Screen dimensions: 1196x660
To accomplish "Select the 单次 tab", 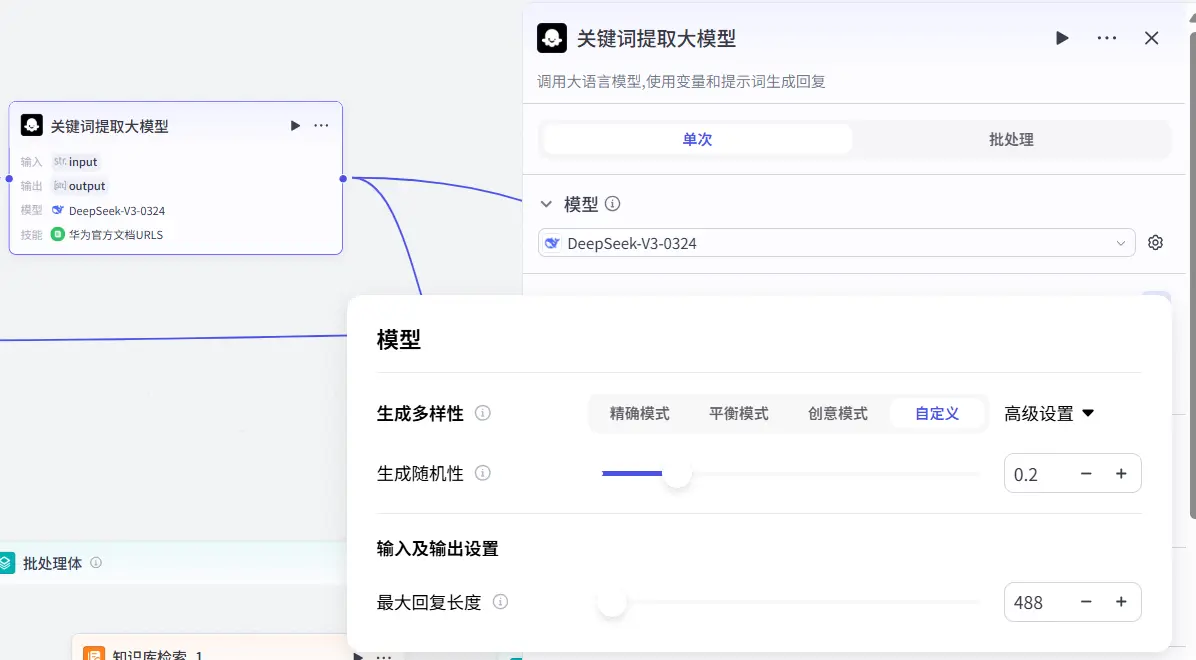I will (x=696, y=140).
